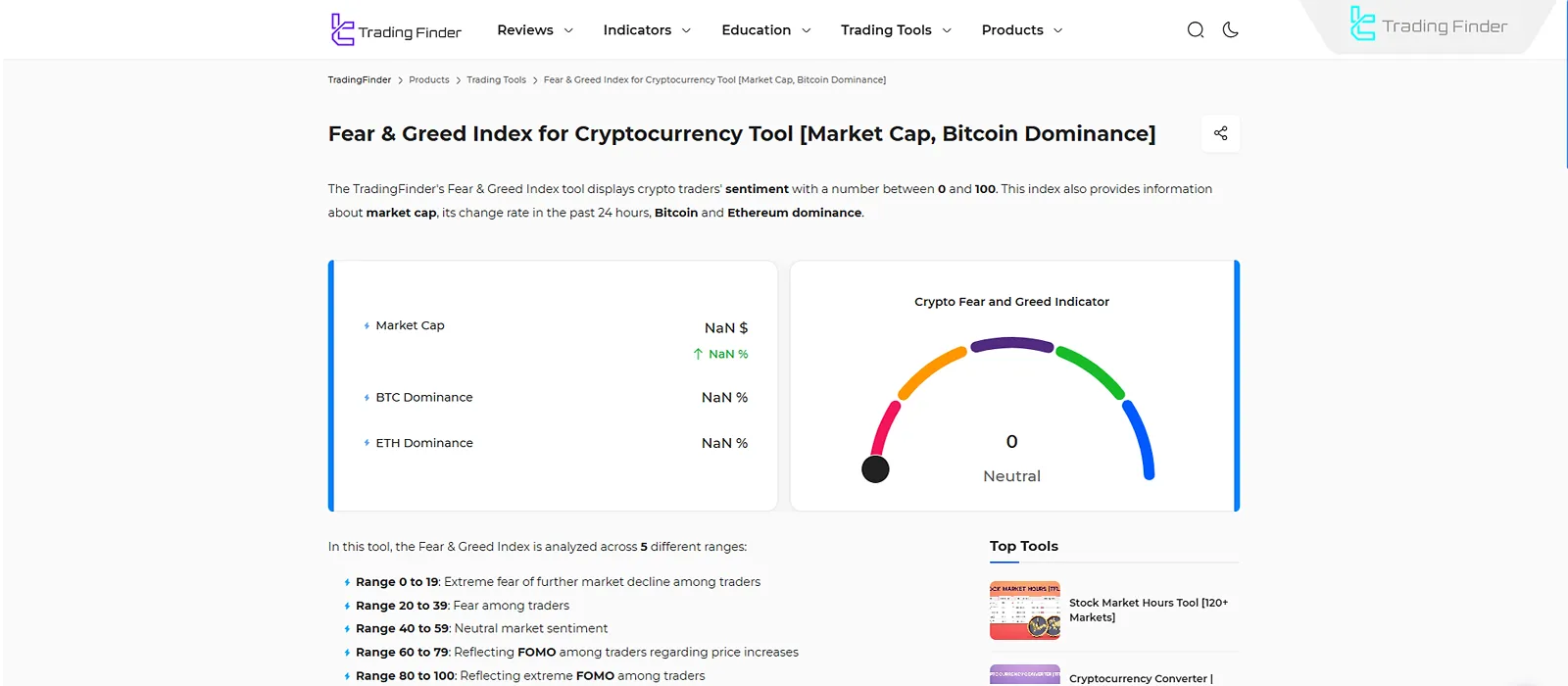Expand the Indicators dropdown chevron

686,30
